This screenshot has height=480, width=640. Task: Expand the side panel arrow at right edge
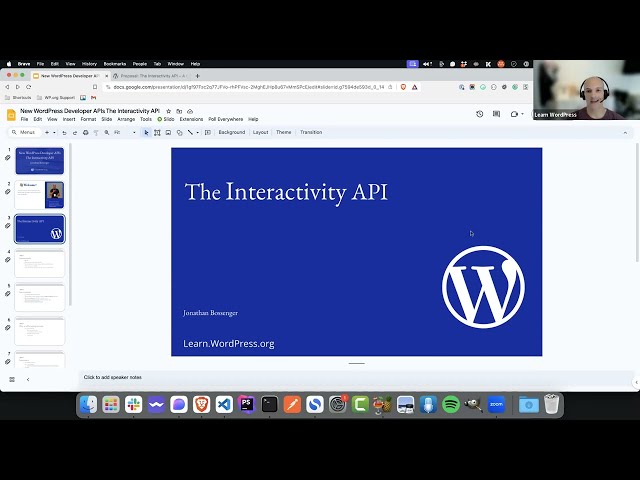coord(636,382)
